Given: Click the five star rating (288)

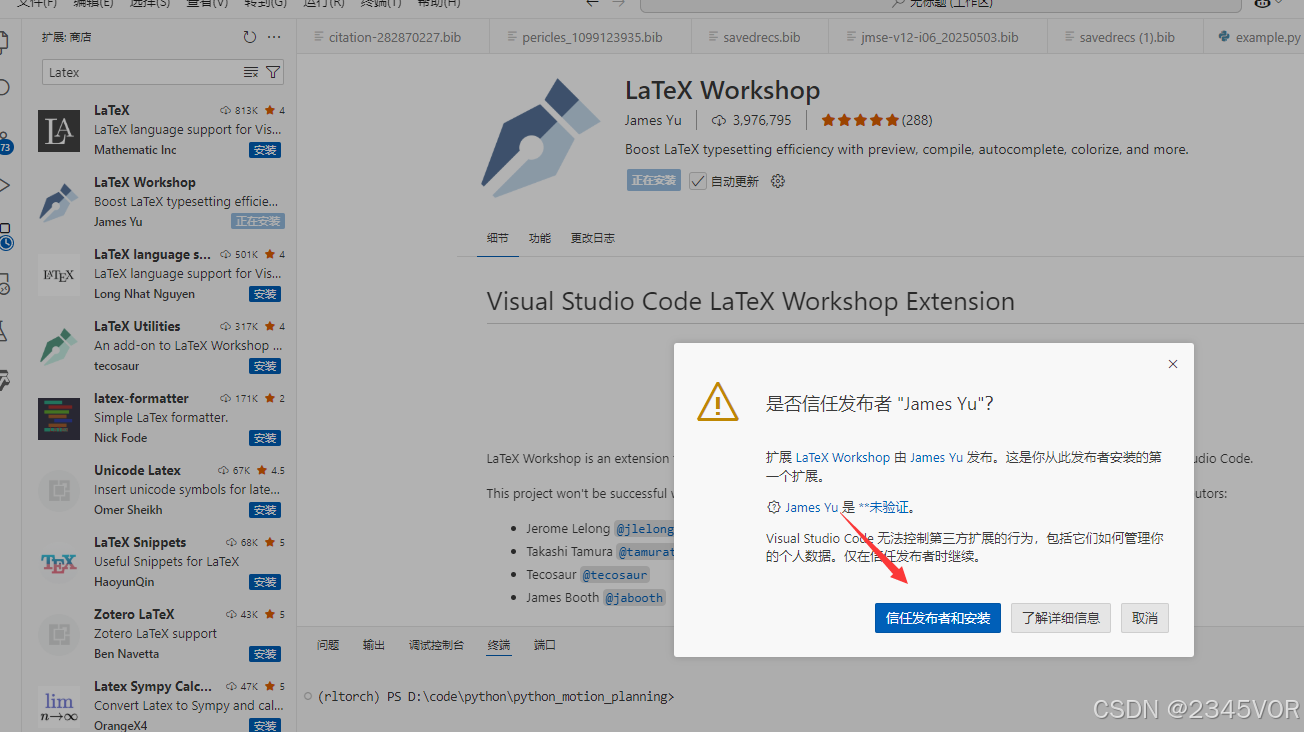Looking at the screenshot, I should pyautogui.click(x=877, y=120).
